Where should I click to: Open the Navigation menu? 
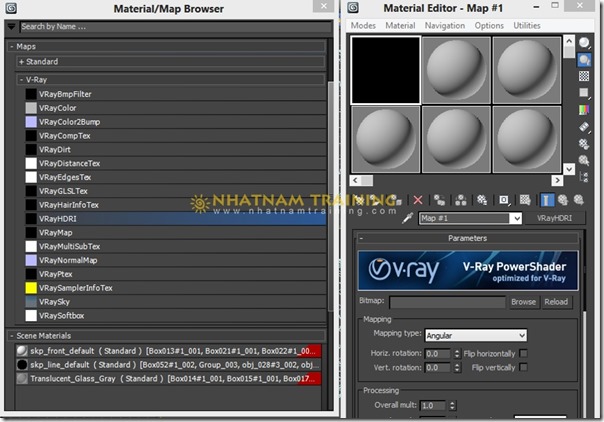click(445, 25)
